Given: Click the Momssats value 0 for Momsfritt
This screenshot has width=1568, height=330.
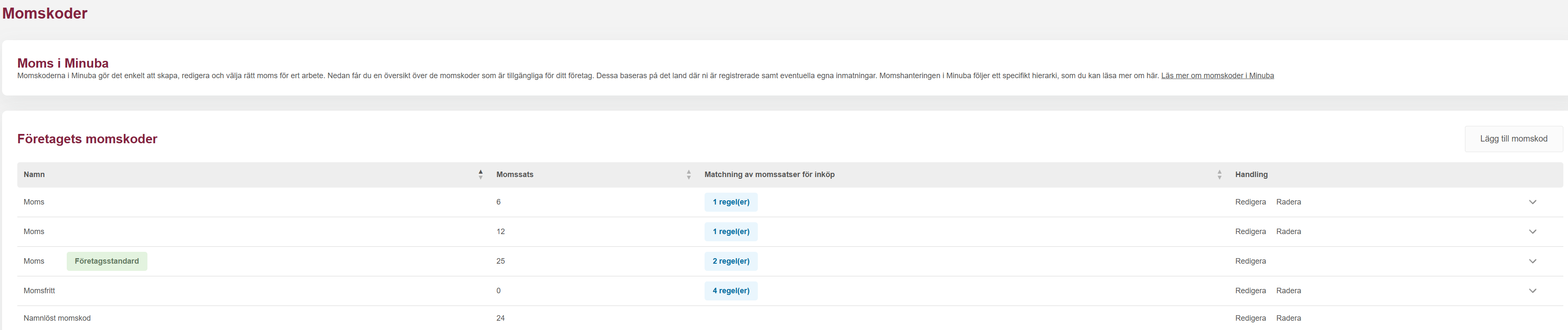Looking at the screenshot, I should click(498, 290).
